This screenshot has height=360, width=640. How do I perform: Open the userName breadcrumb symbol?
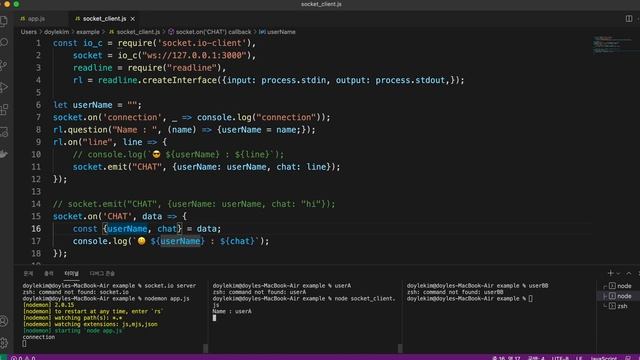277,32
